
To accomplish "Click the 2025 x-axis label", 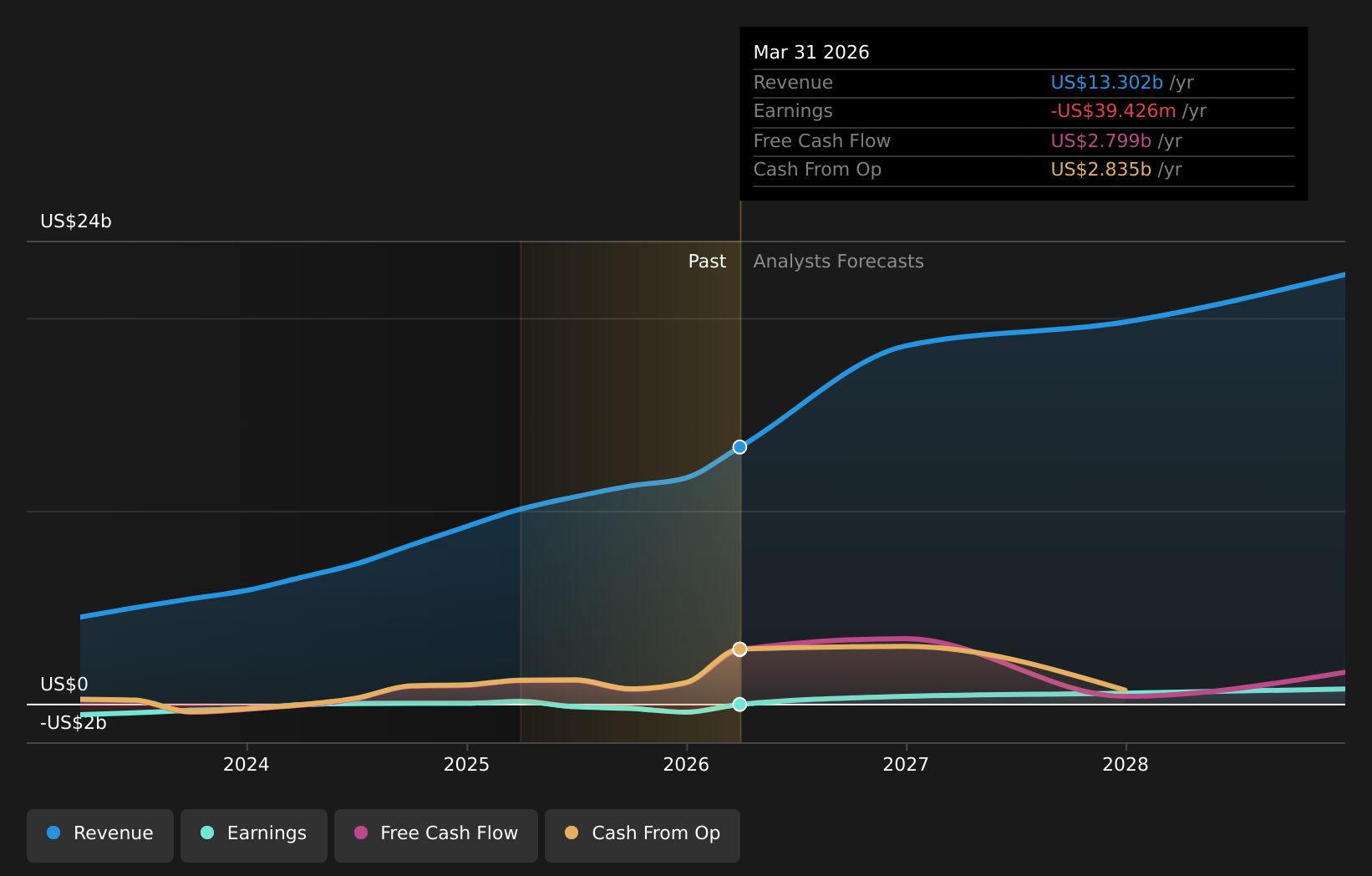I will [466, 765].
